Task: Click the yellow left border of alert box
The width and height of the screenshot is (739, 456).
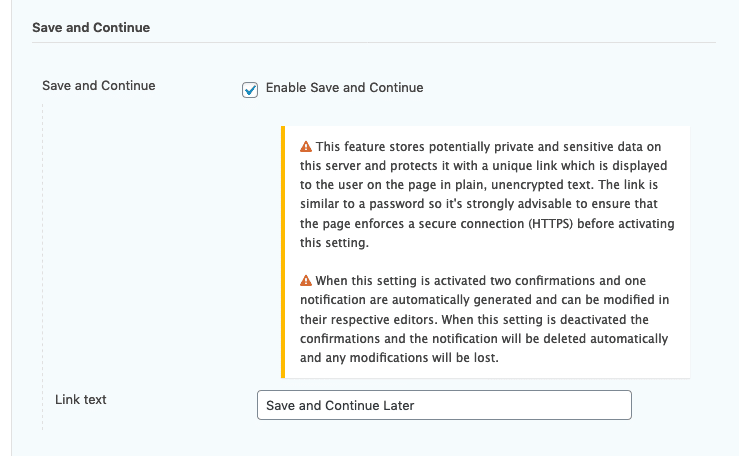Action: (283, 252)
